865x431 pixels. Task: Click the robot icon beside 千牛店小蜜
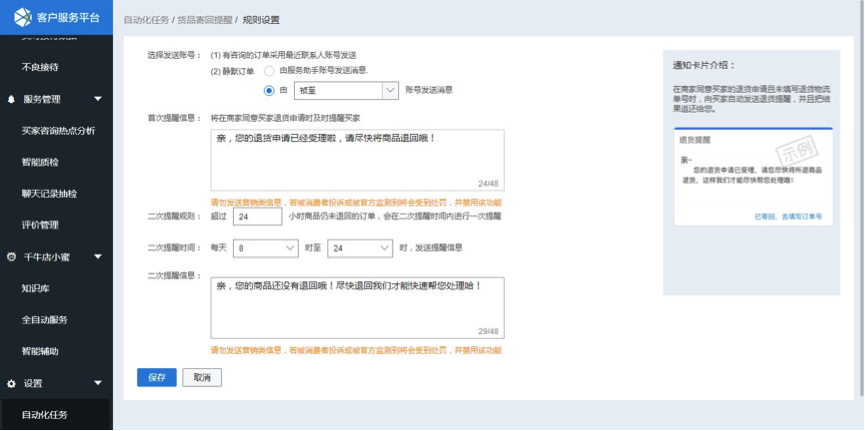[11, 257]
